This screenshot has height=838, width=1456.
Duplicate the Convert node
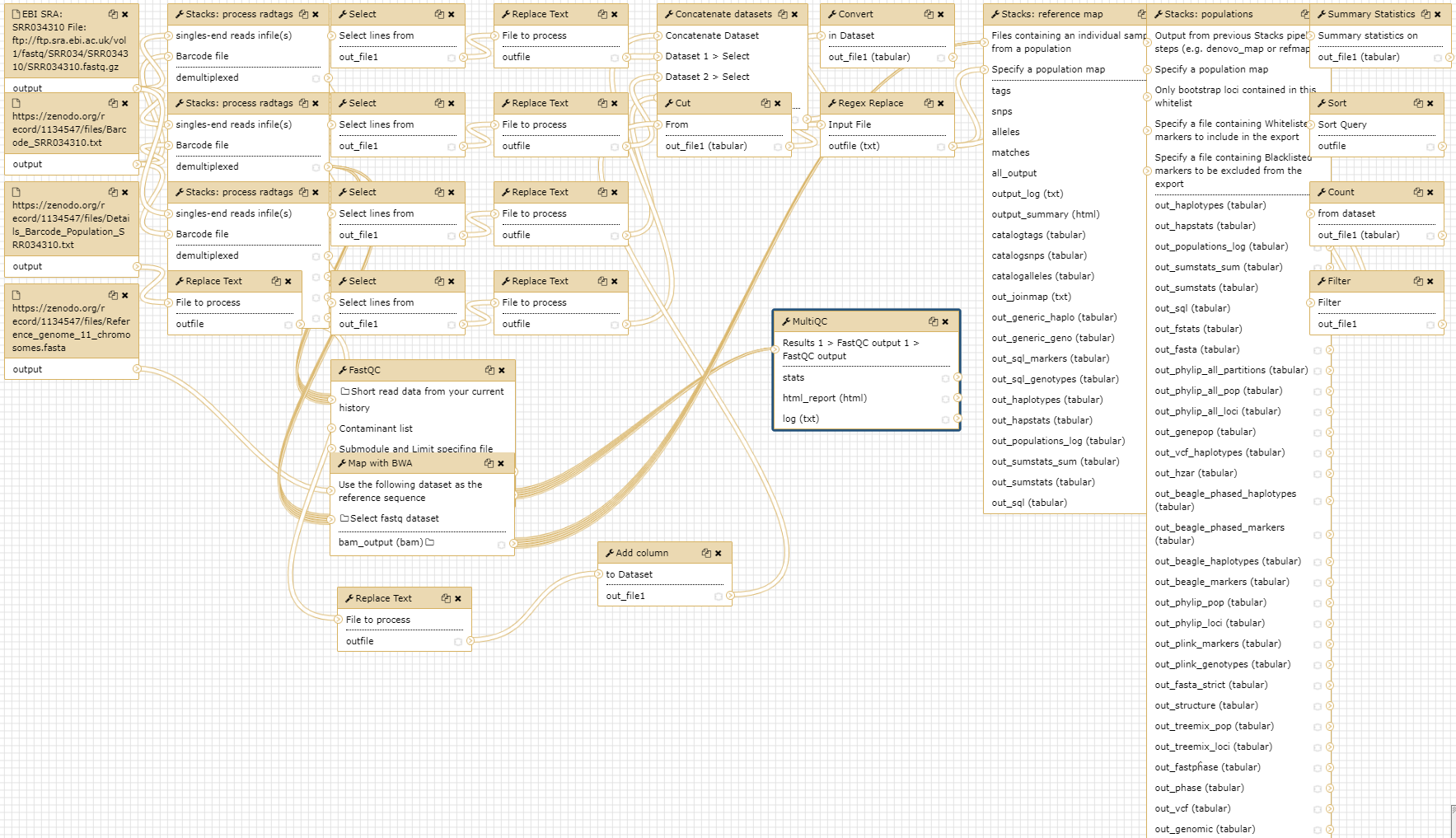pyautogui.click(x=929, y=14)
